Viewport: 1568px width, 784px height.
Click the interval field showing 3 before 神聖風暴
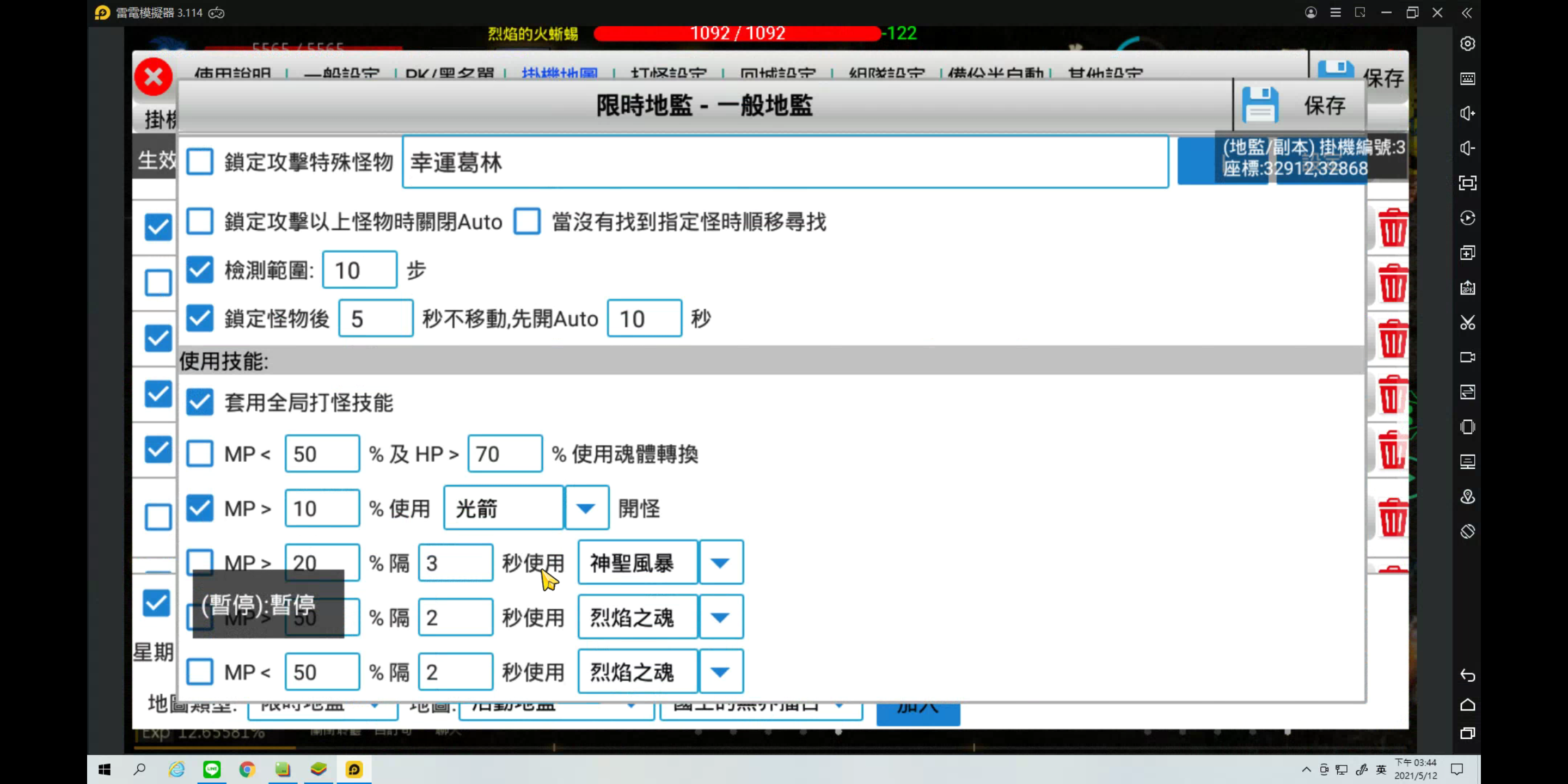pos(456,562)
